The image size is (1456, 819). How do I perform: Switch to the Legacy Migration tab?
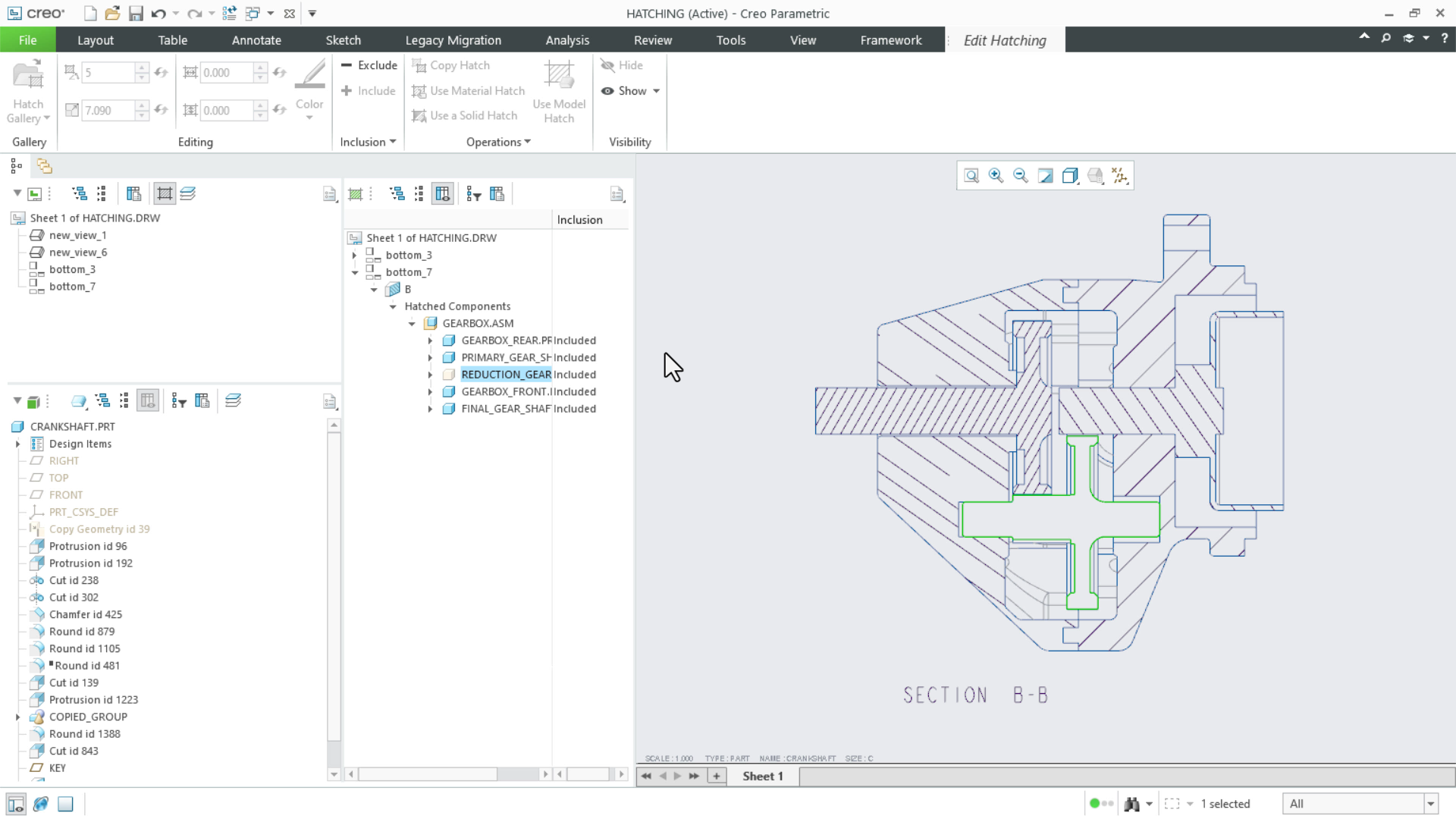click(x=453, y=40)
